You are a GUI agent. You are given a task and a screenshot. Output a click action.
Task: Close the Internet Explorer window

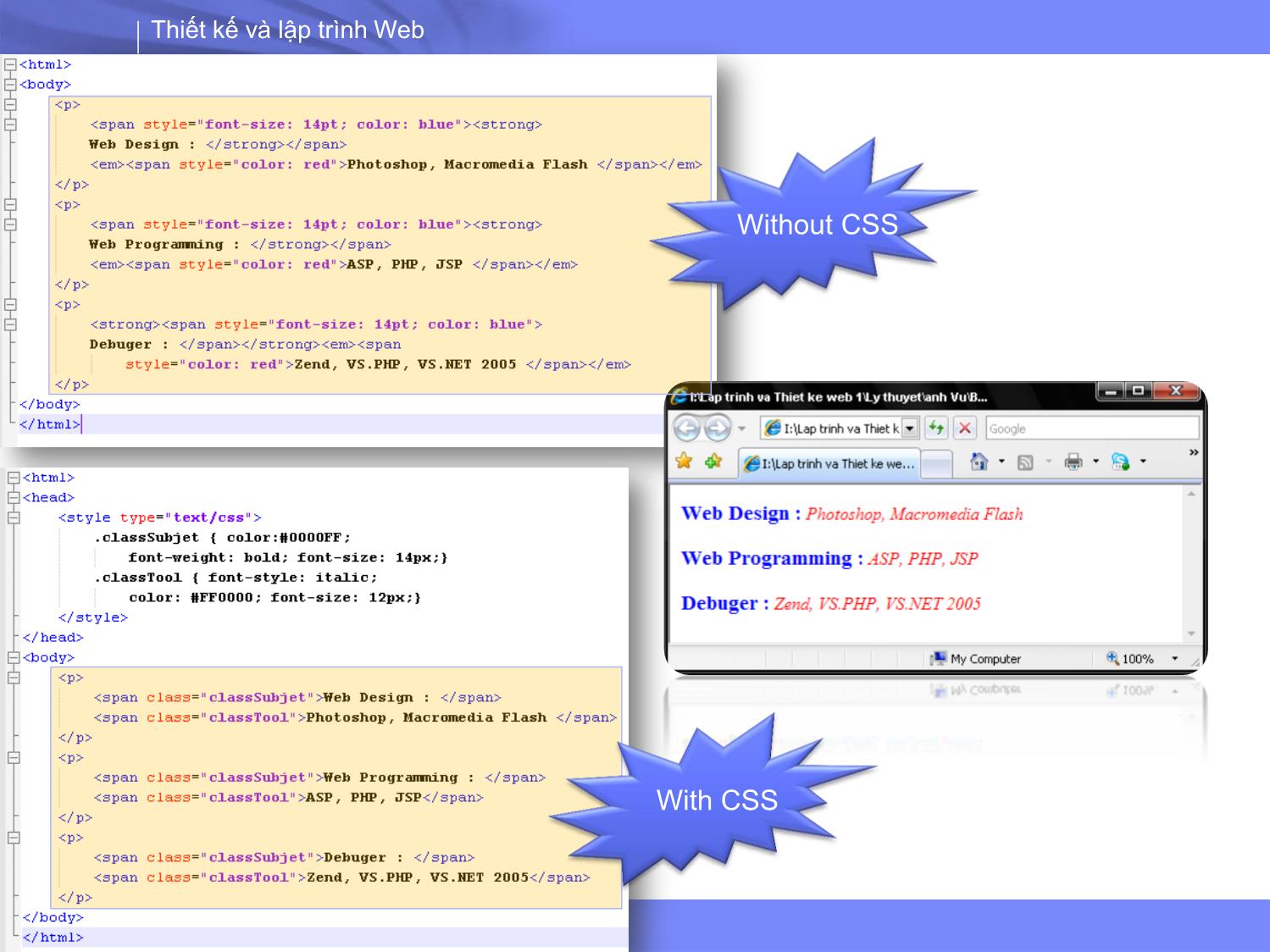[x=1175, y=390]
